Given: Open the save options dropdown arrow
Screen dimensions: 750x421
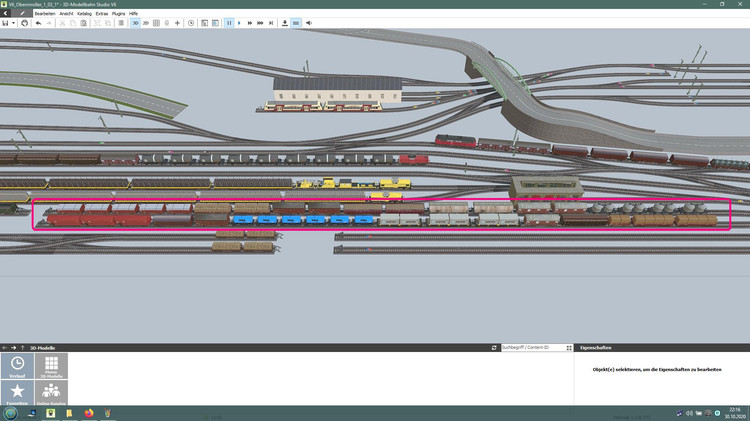Looking at the screenshot, I should [x=14, y=22].
